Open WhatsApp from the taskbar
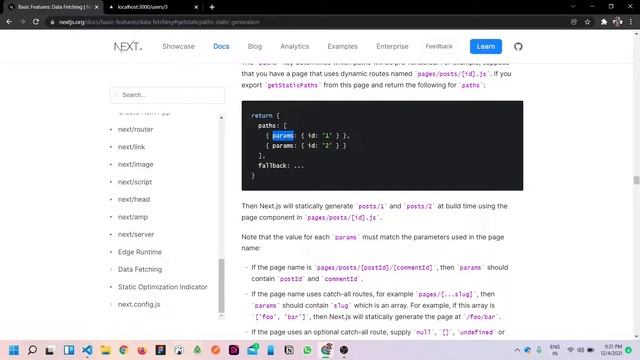The image size is (640, 360). [x=307, y=350]
